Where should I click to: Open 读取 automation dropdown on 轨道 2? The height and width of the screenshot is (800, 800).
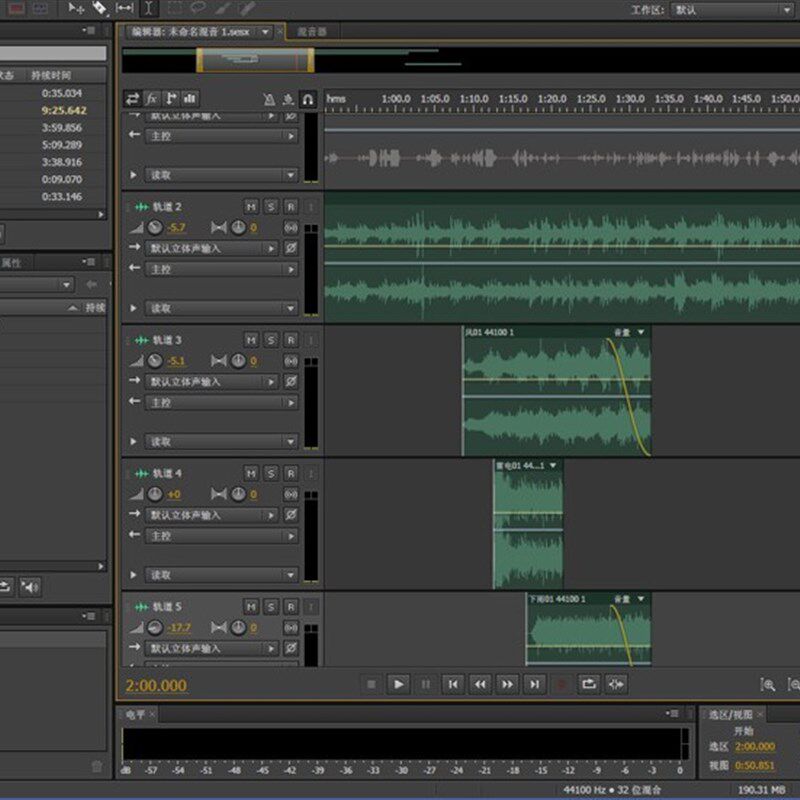coord(221,308)
